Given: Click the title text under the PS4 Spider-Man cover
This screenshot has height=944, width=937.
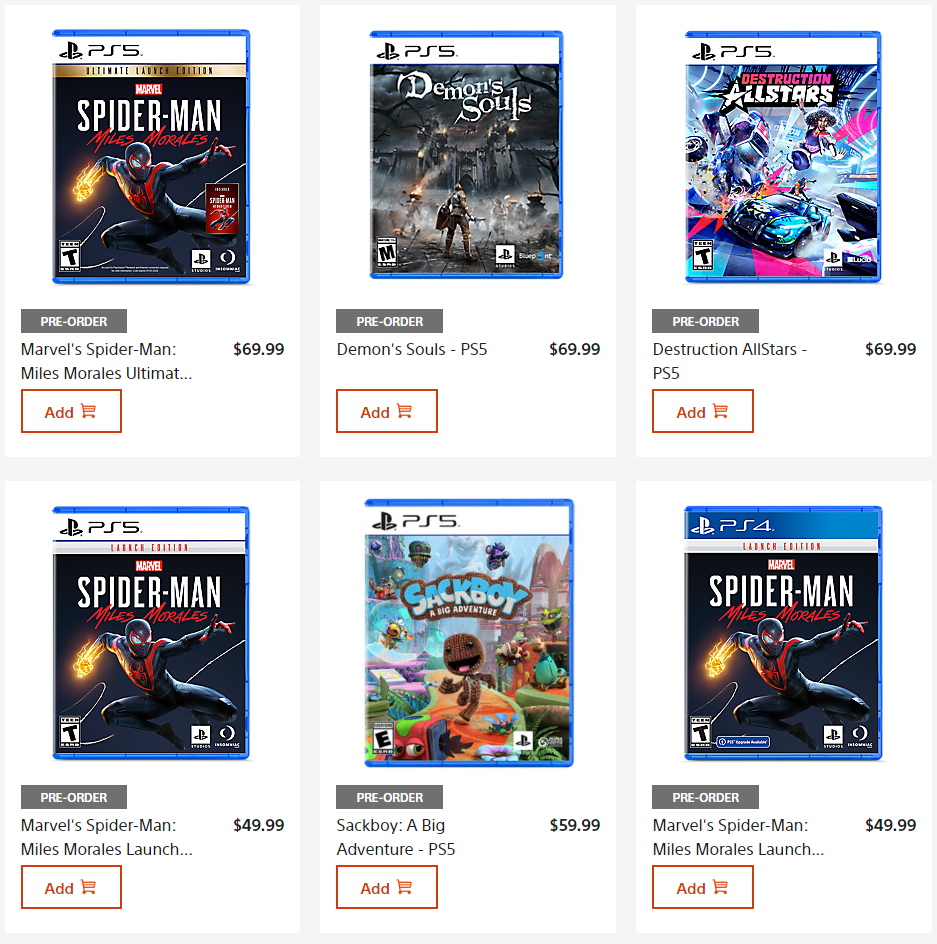Looking at the screenshot, I should pyautogui.click(x=738, y=837).
